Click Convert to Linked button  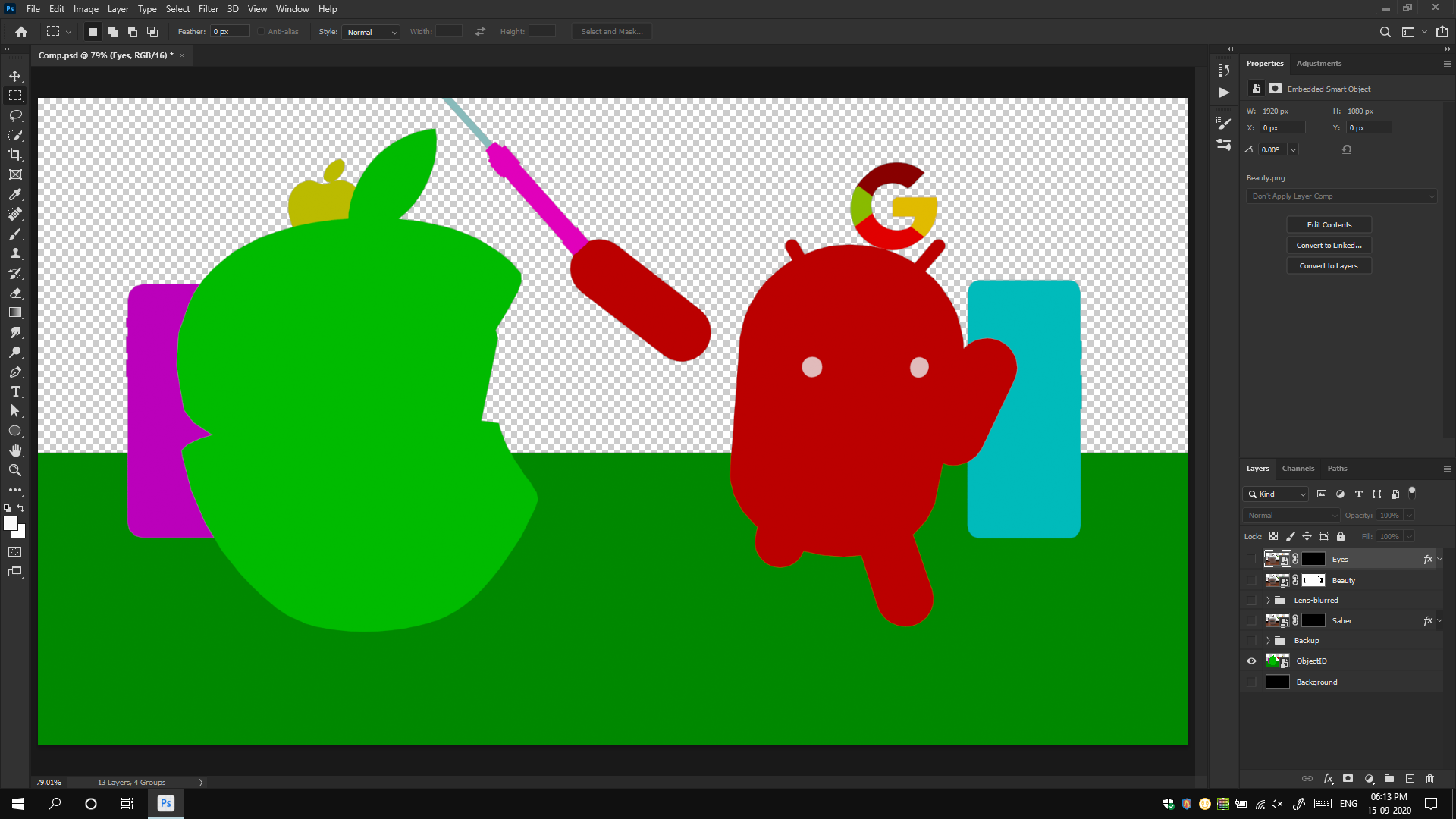coord(1329,245)
